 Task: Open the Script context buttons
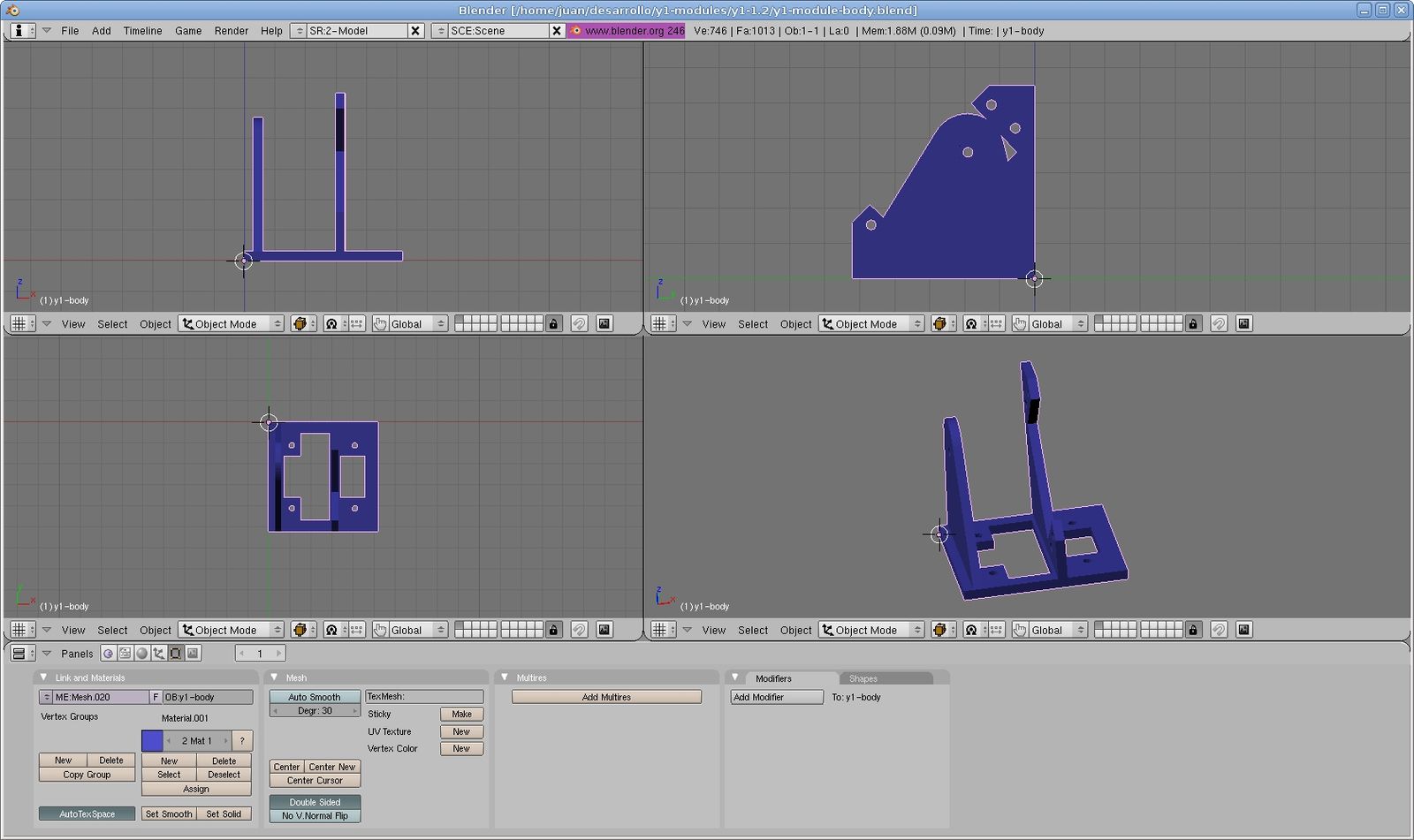point(125,654)
